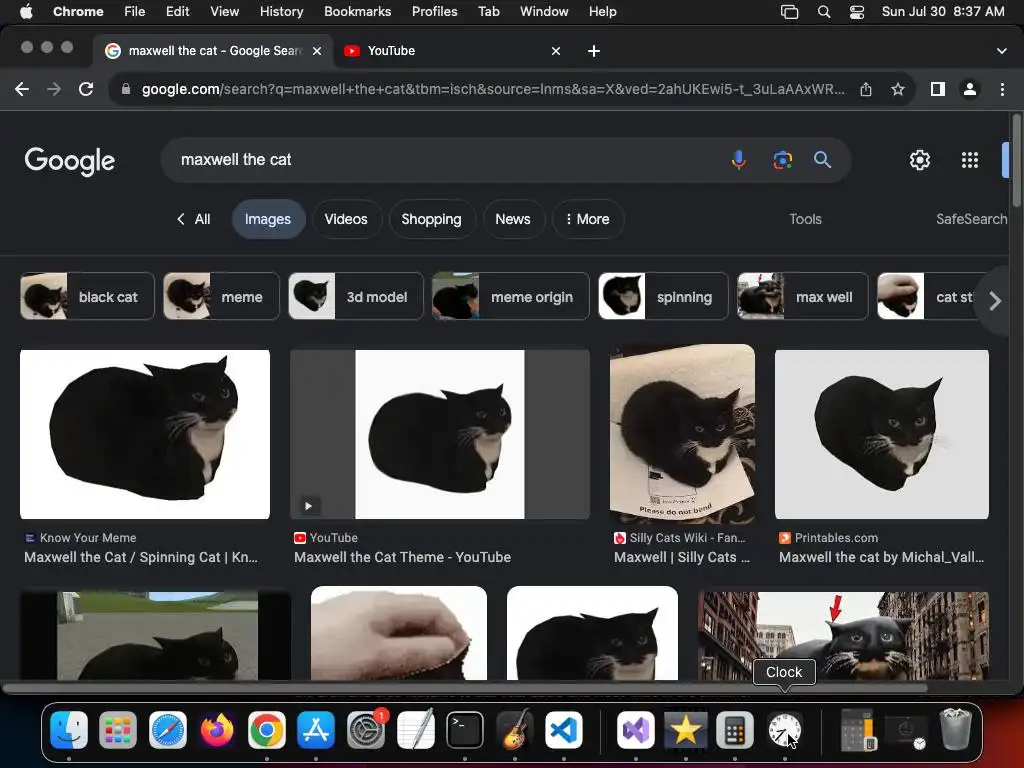Viewport: 1024px width, 768px height.
Task: Open the Printables.com cat model image
Action: pyautogui.click(x=882, y=434)
